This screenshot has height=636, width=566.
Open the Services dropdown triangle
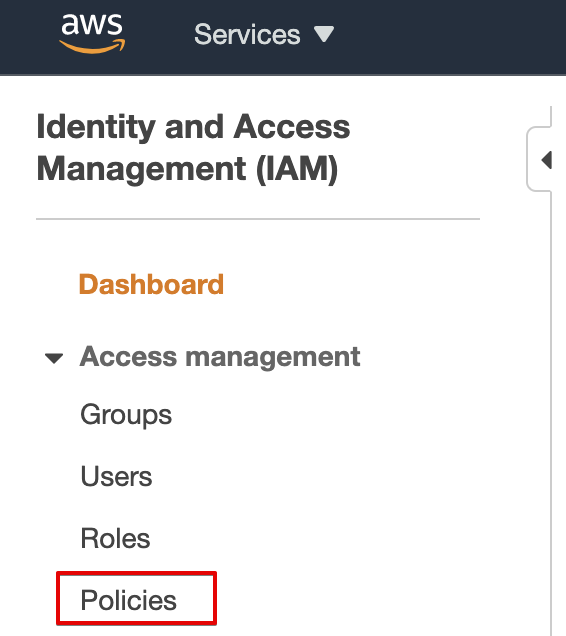coord(324,34)
